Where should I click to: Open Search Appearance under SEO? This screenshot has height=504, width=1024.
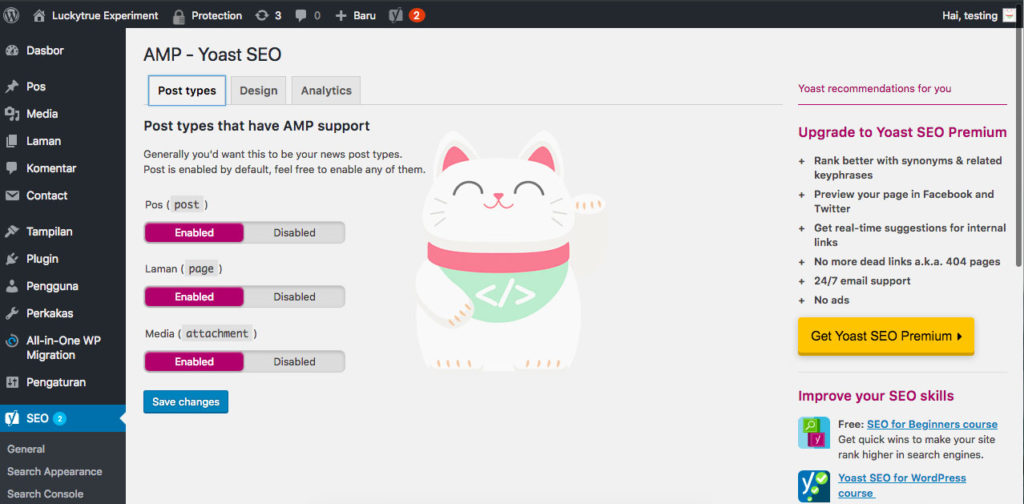pos(55,471)
